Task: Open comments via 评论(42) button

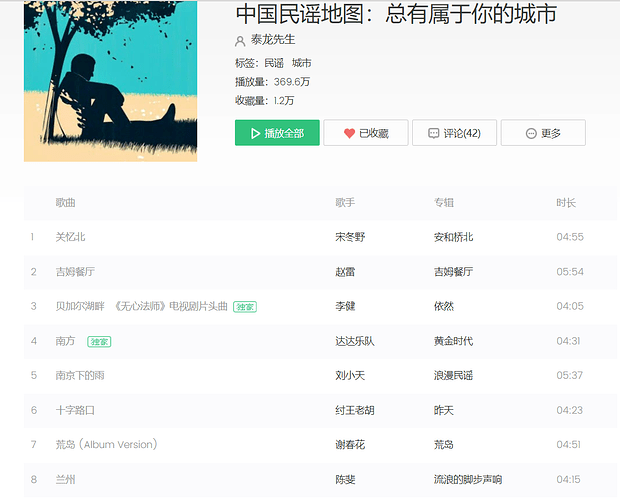Action: pyautogui.click(x=454, y=133)
